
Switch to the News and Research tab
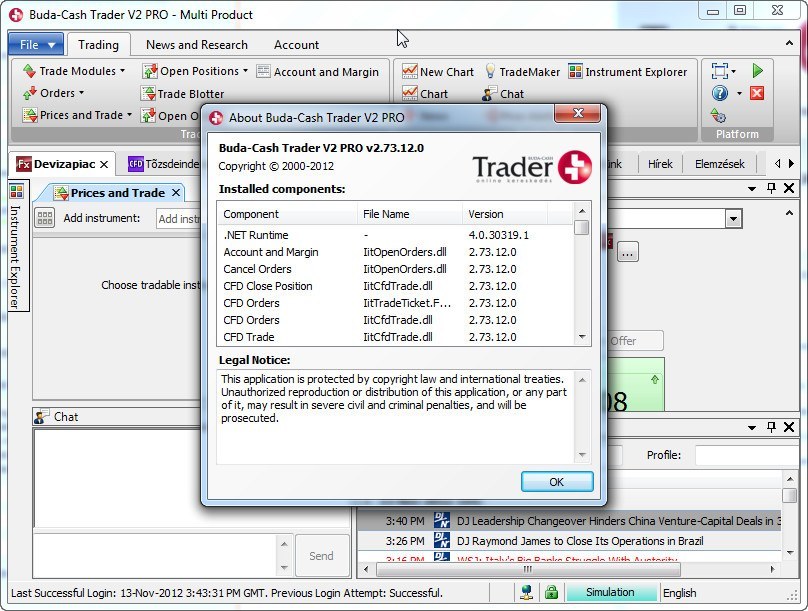(196, 44)
